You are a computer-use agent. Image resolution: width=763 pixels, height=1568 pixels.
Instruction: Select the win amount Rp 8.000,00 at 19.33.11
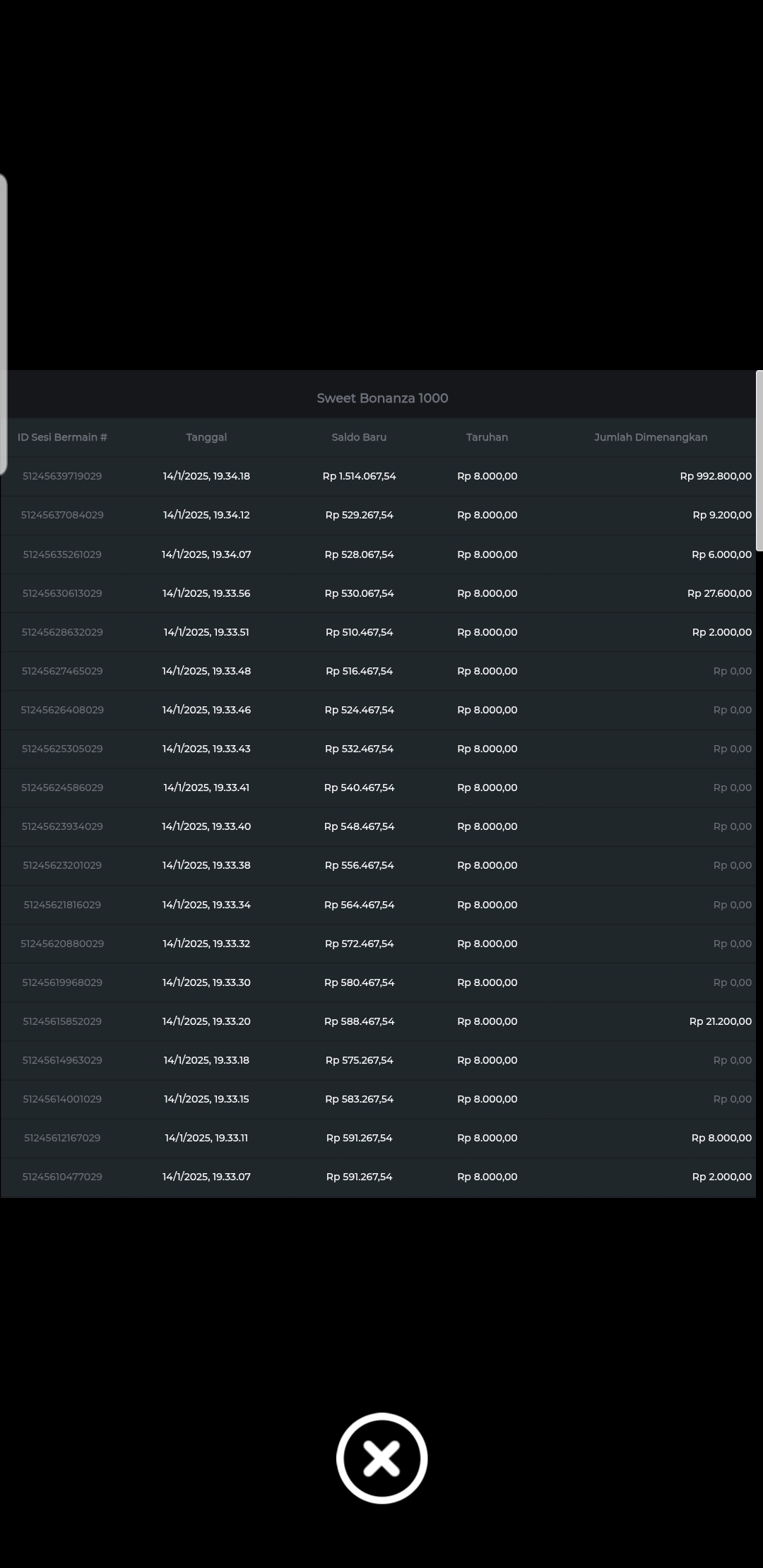pos(721,1138)
